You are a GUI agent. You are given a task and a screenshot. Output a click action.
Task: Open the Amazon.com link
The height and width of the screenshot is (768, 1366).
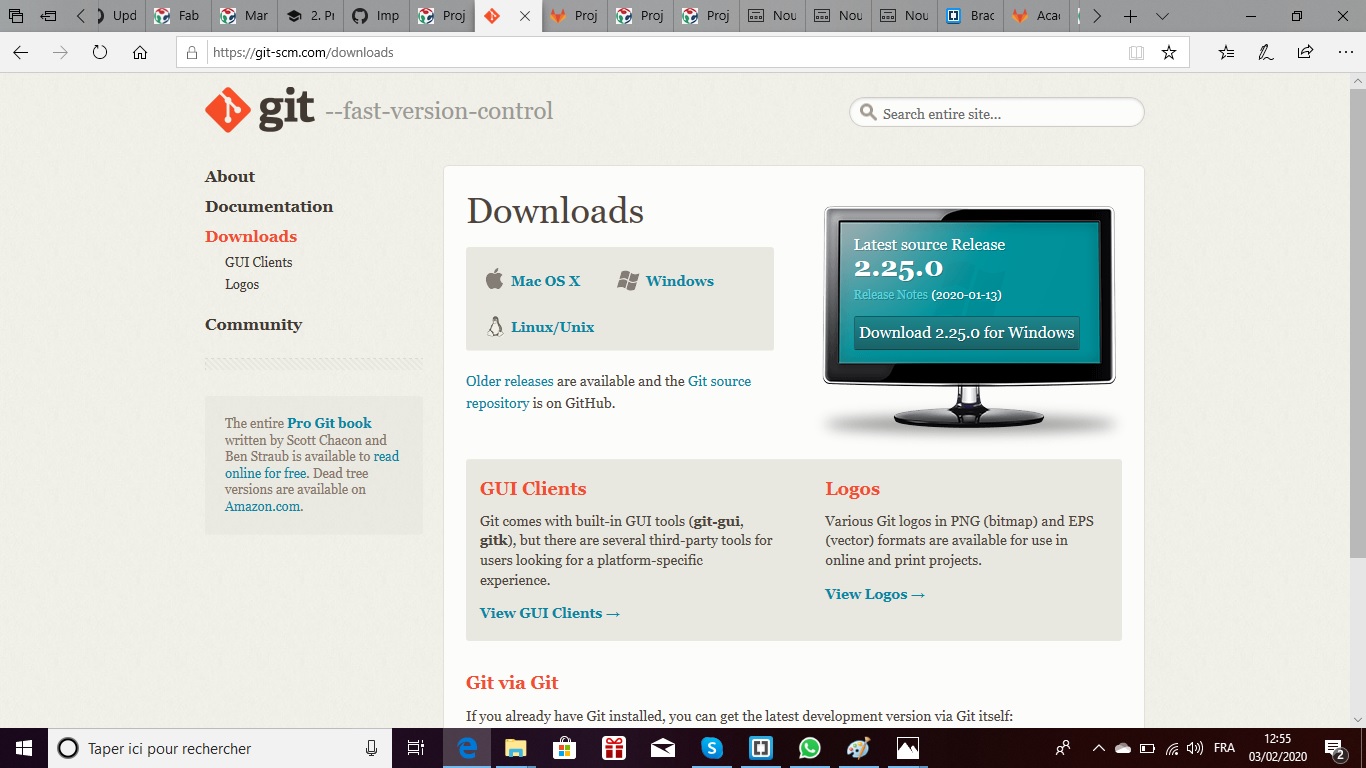coord(263,506)
